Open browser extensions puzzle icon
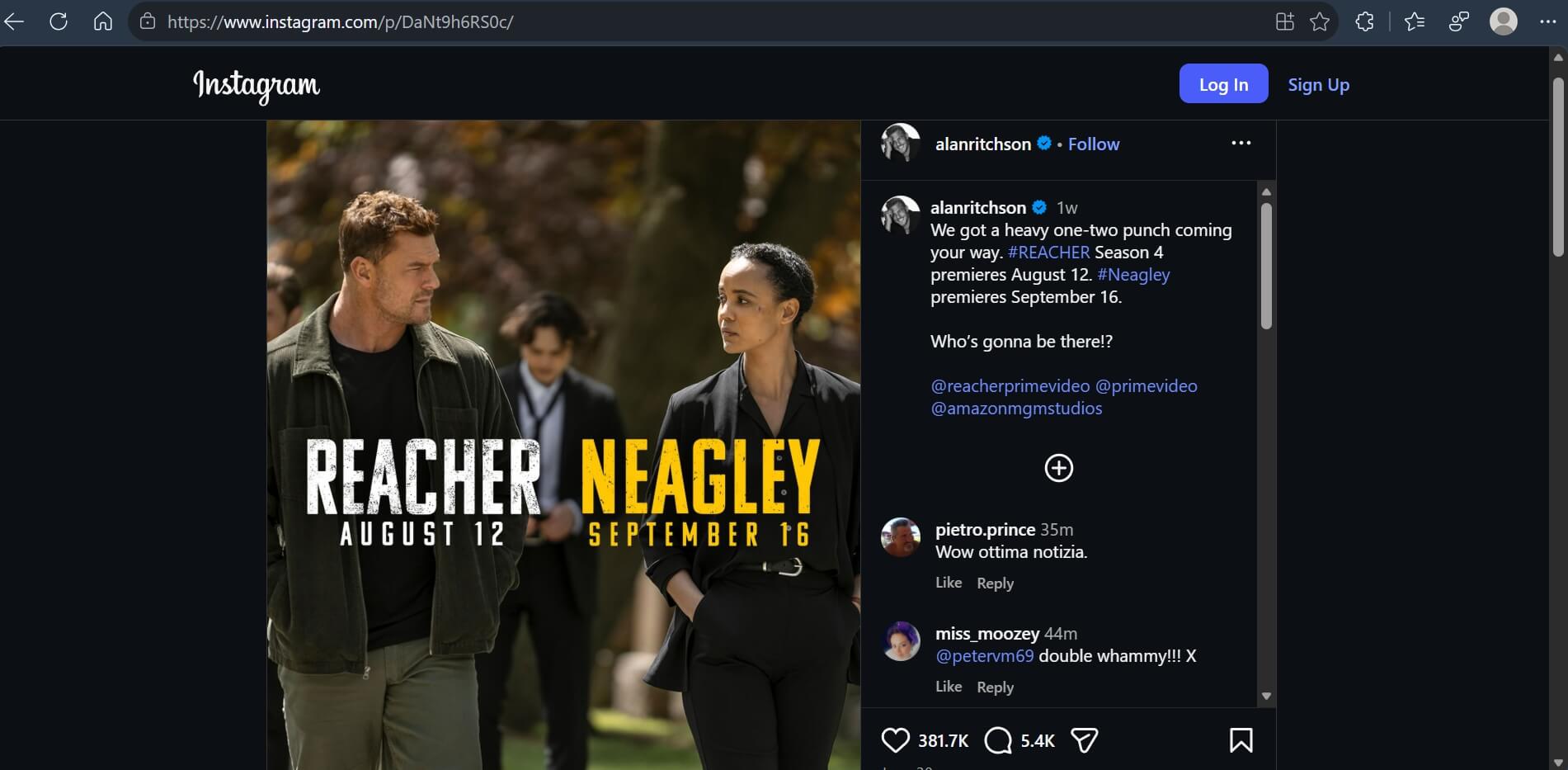The height and width of the screenshot is (770, 1568). pos(1364,21)
